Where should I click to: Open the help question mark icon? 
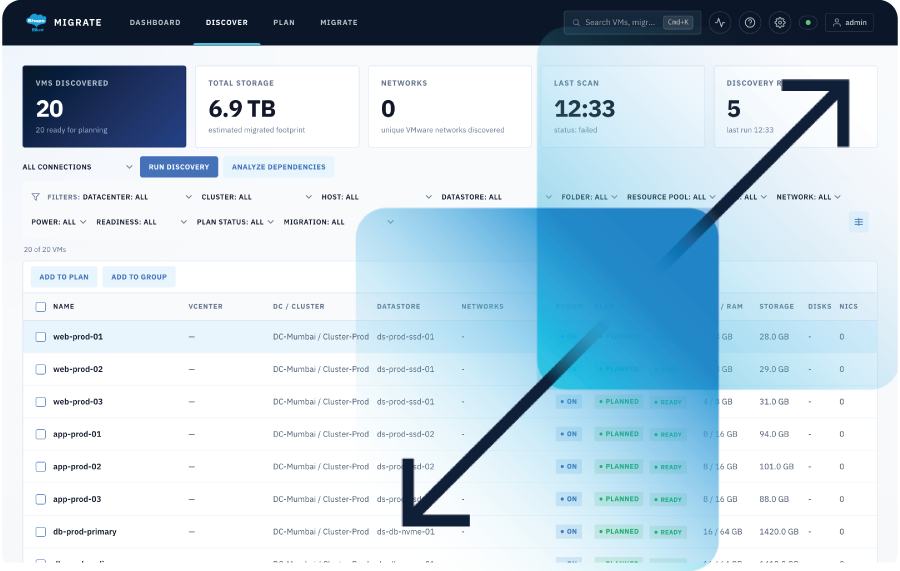click(750, 22)
